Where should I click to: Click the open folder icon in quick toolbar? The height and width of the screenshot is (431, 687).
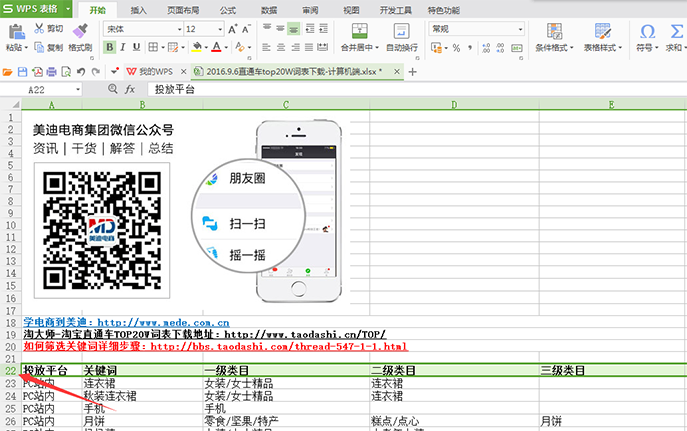tap(7, 72)
